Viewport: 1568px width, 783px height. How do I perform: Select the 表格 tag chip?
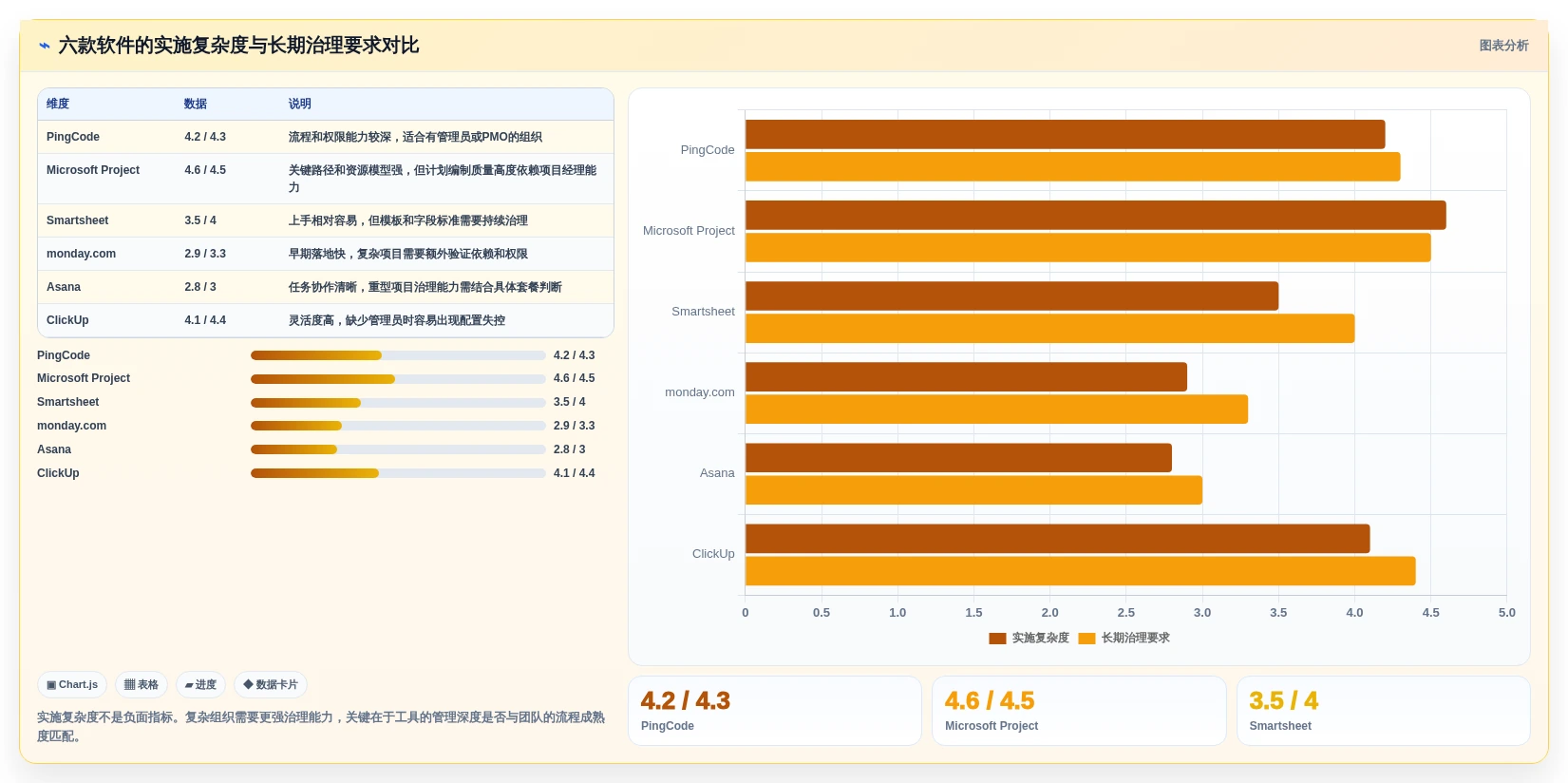coord(142,684)
